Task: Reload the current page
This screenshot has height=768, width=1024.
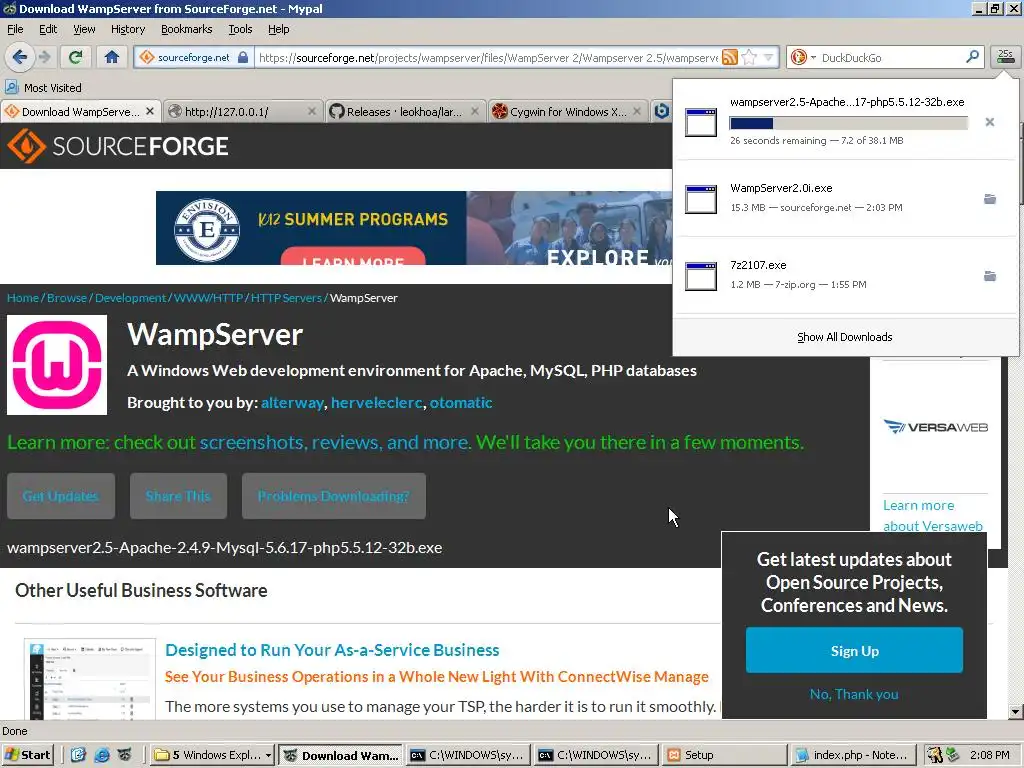Action: [76, 57]
